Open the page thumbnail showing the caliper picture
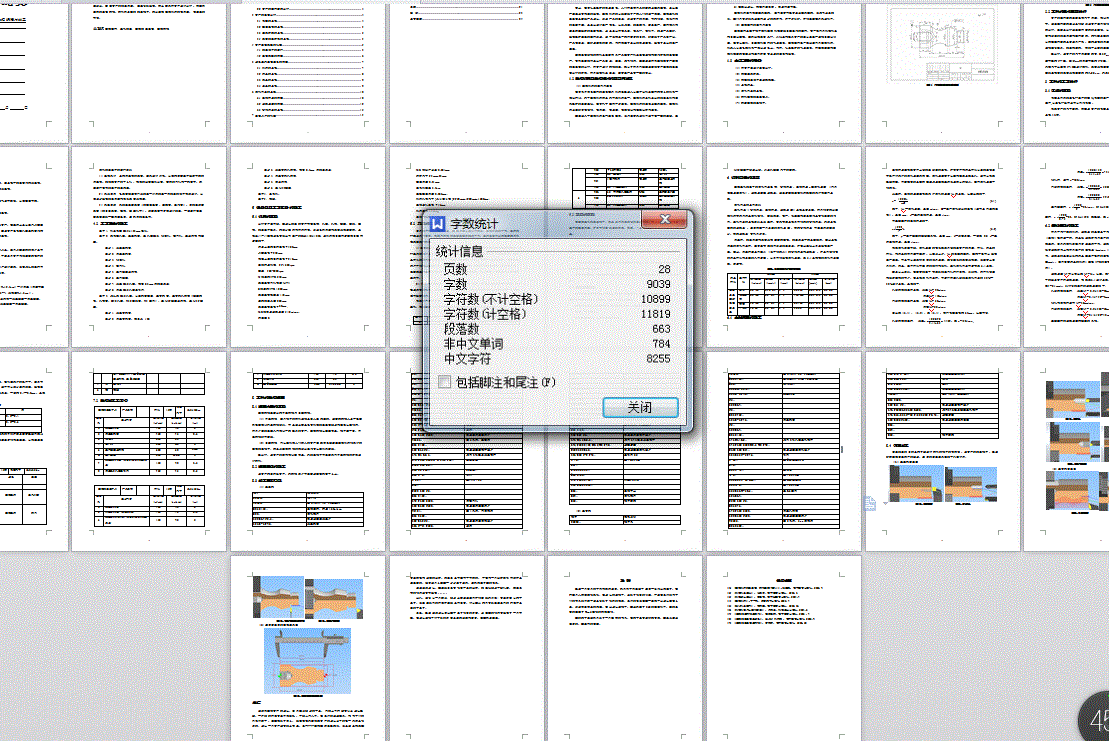The width and height of the screenshot is (1109, 741). pyautogui.click(x=308, y=648)
